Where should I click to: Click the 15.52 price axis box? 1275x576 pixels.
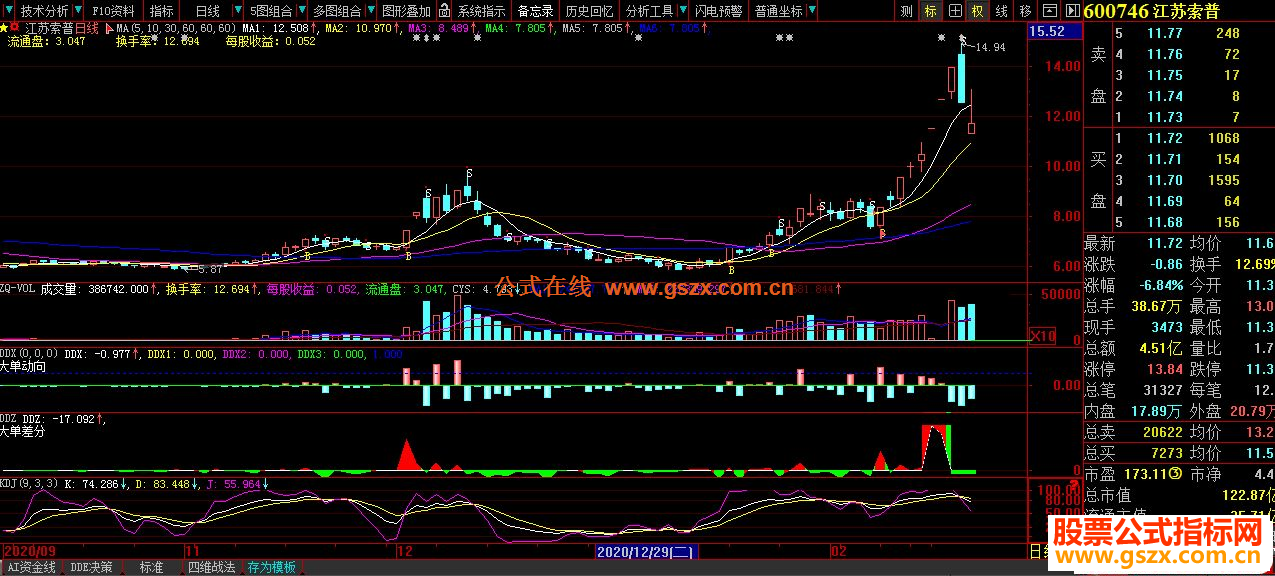[1054, 32]
